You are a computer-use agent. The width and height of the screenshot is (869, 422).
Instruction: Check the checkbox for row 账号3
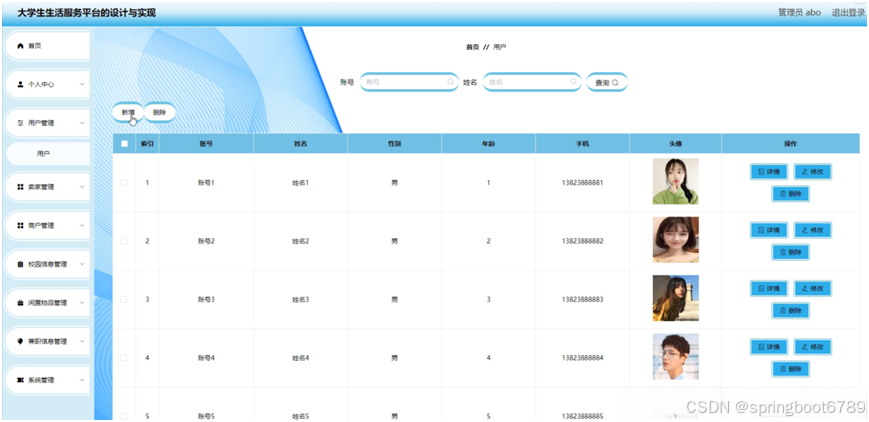[124, 299]
